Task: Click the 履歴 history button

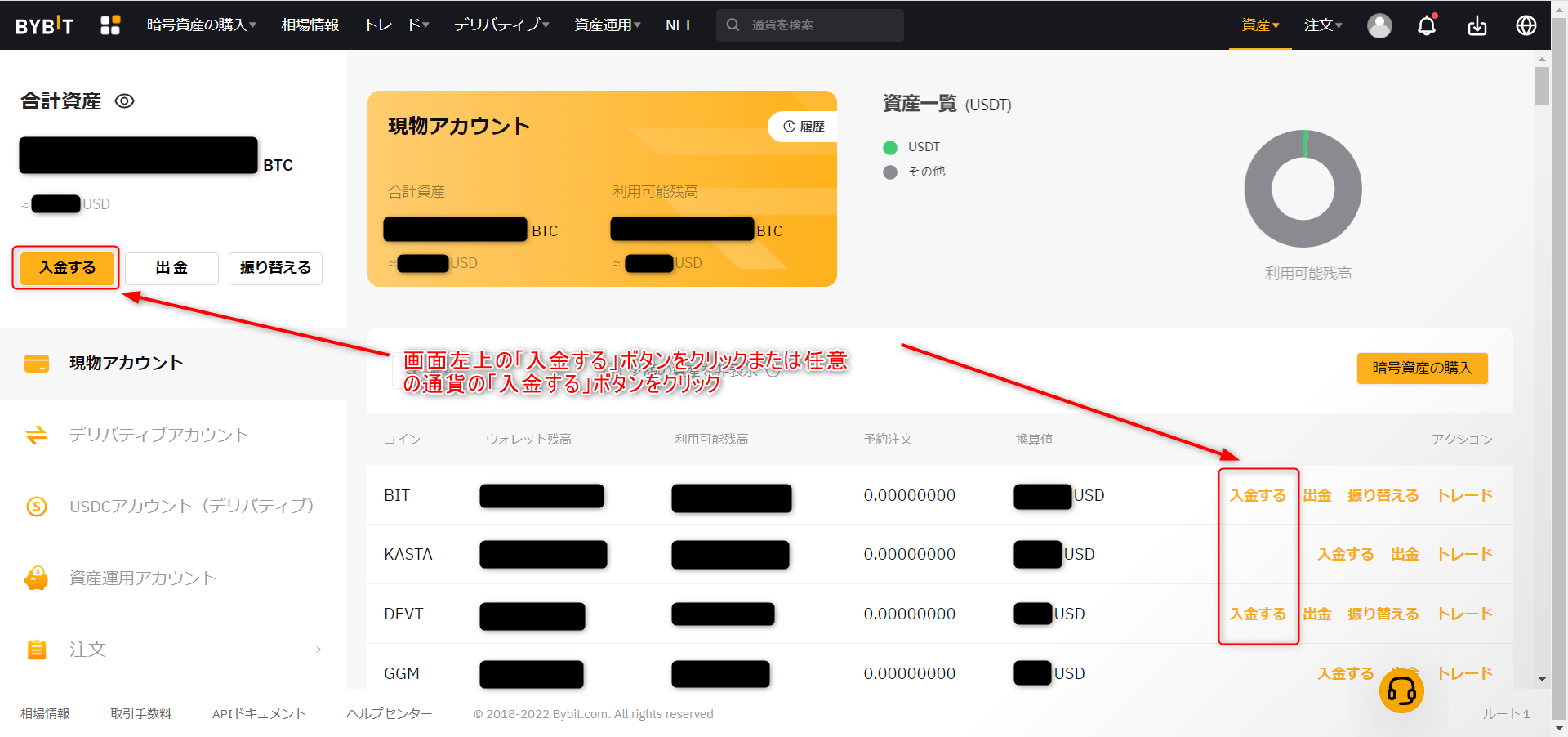Action: pyautogui.click(x=804, y=127)
